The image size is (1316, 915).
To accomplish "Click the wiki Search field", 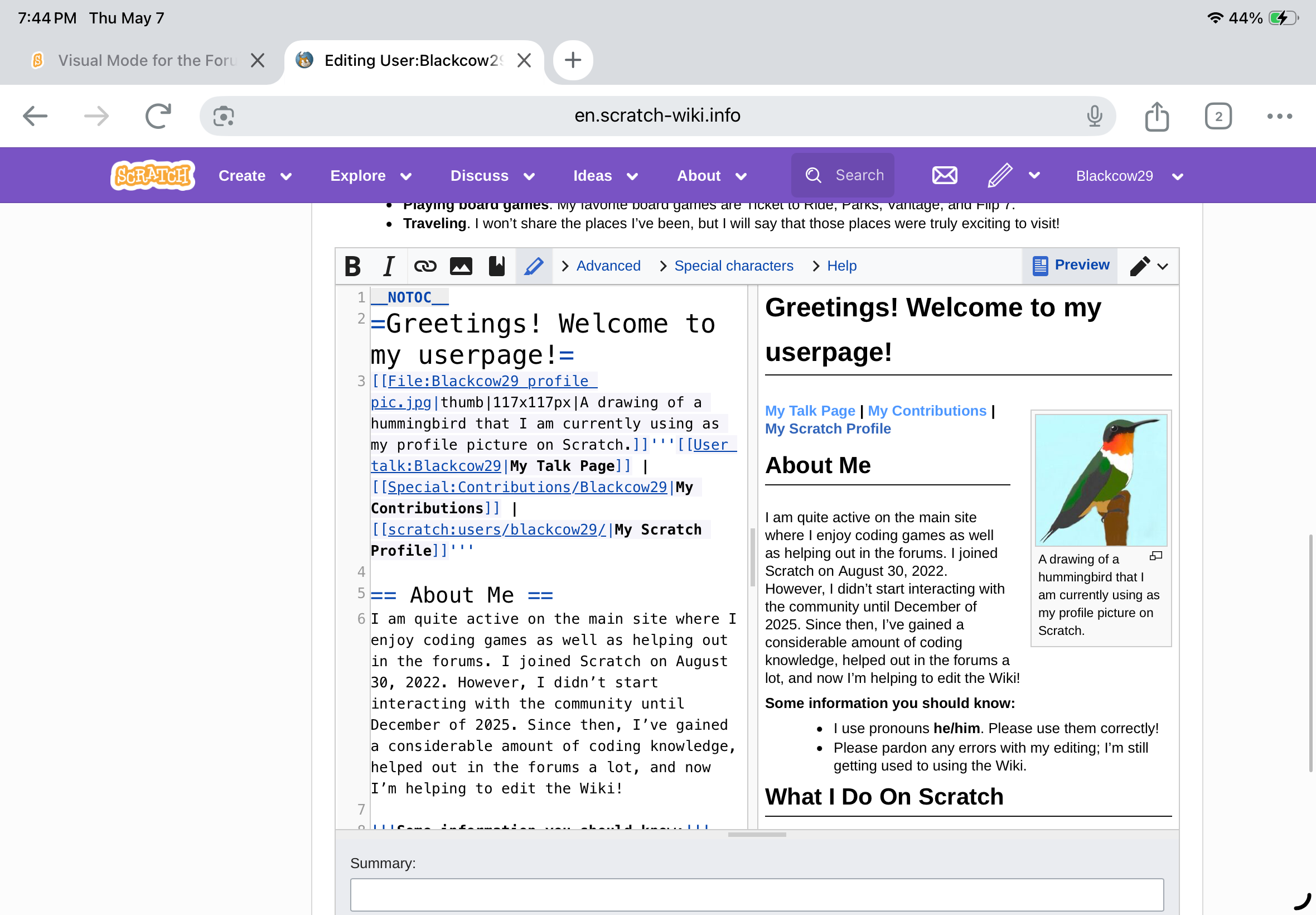I will (x=843, y=175).
